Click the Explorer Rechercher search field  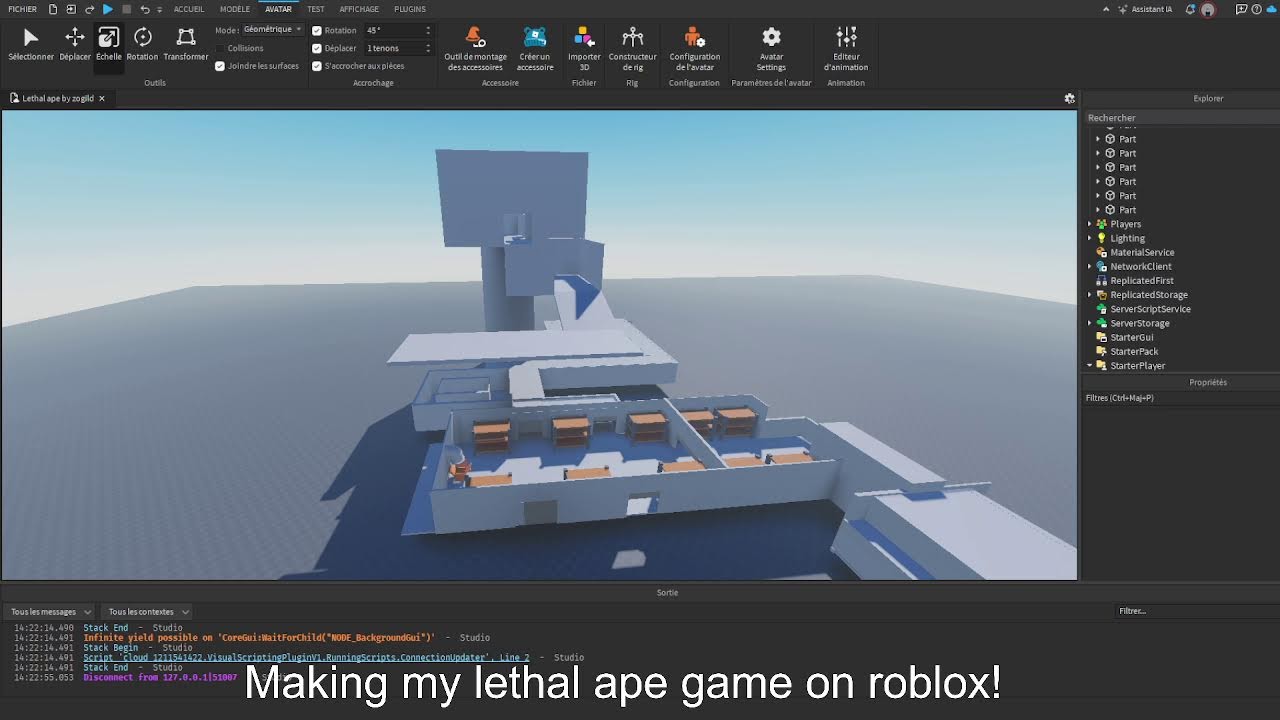(x=1180, y=117)
